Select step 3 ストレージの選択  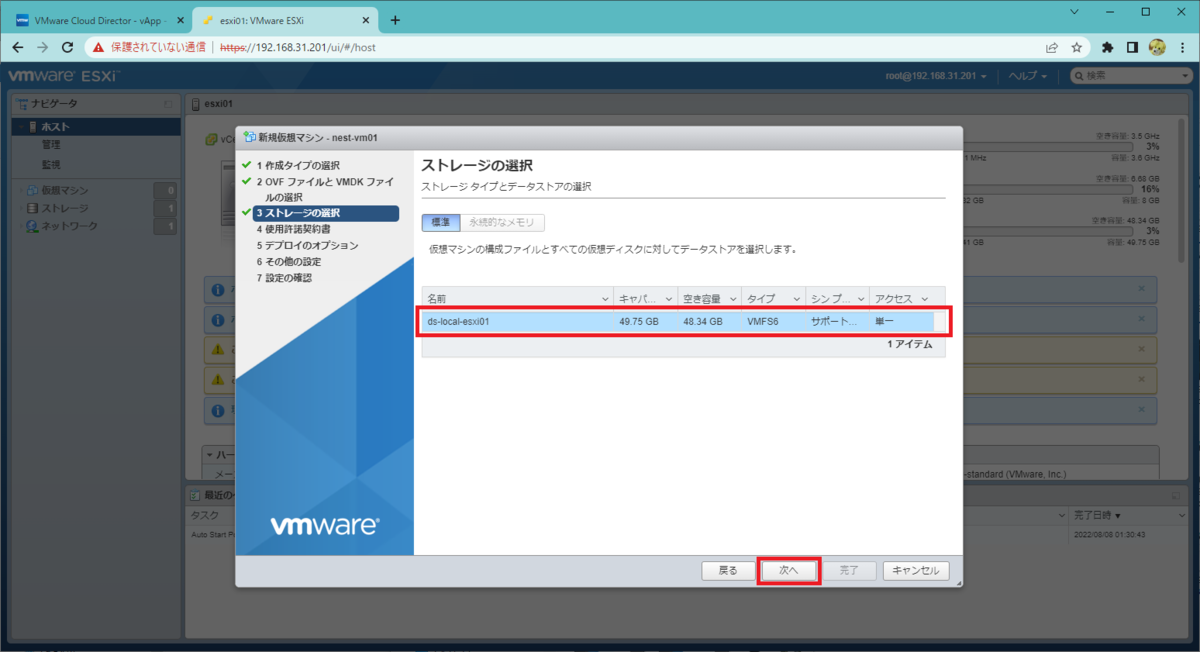point(327,213)
